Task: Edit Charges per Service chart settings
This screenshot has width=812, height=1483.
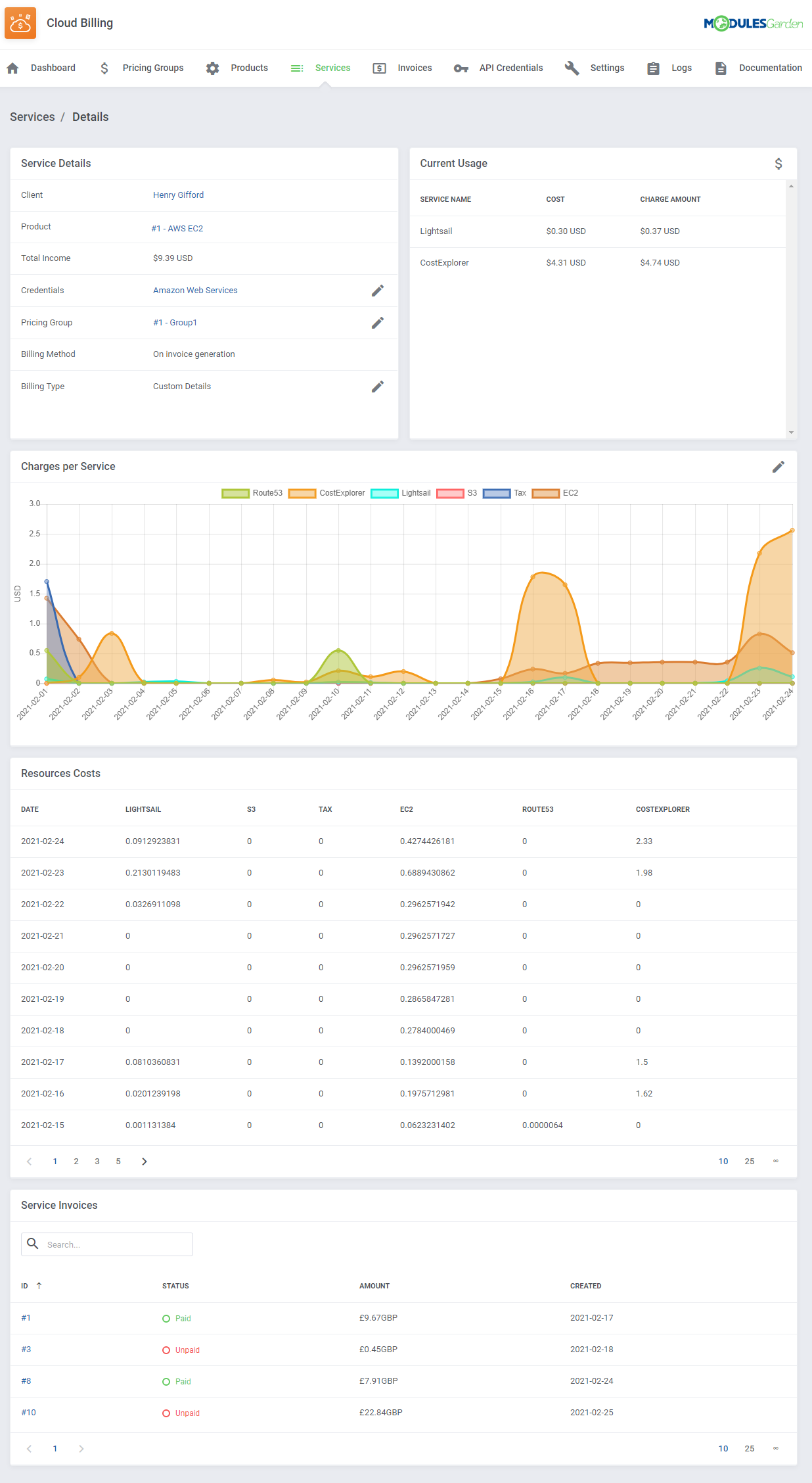Action: [778, 467]
